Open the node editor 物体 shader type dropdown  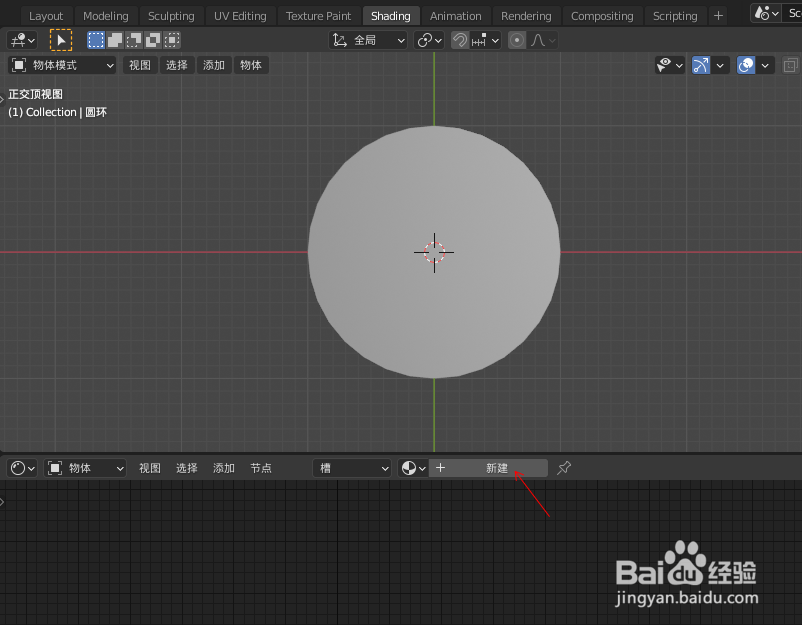click(85, 468)
